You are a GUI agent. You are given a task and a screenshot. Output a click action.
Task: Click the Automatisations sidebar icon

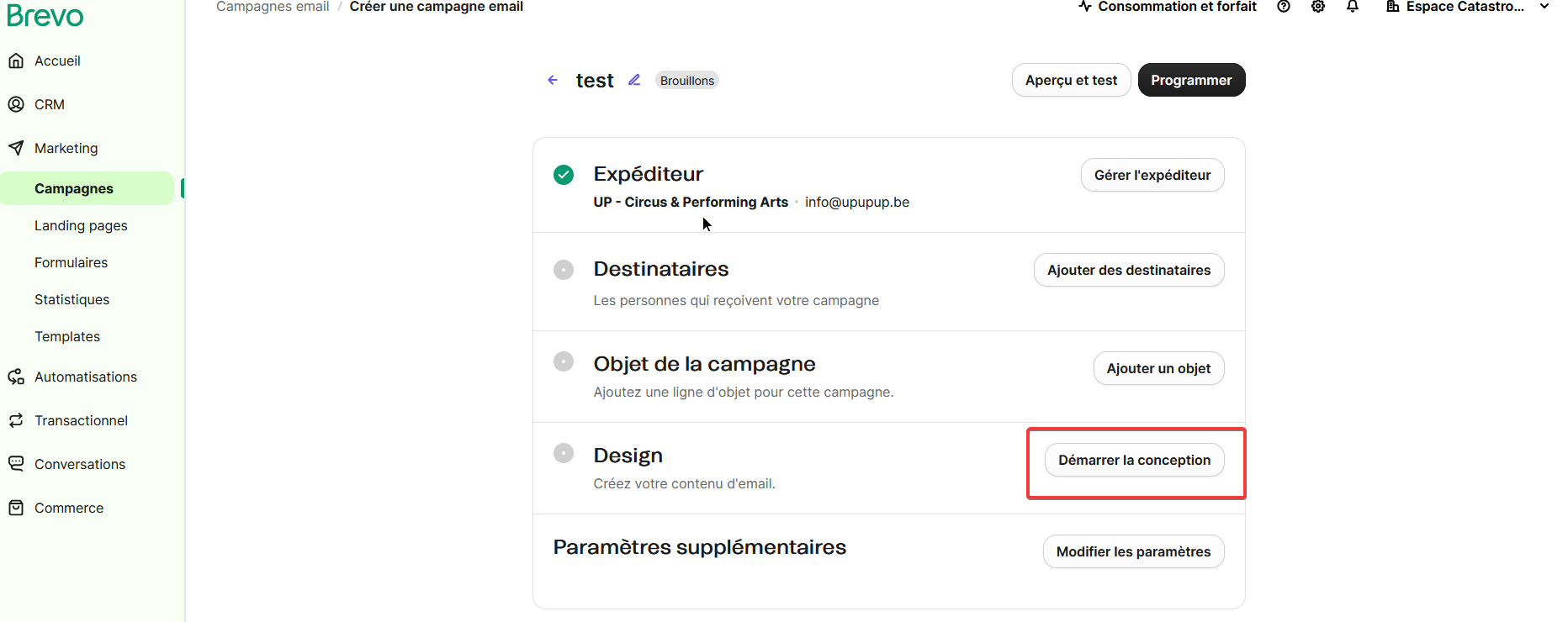pyautogui.click(x=16, y=377)
